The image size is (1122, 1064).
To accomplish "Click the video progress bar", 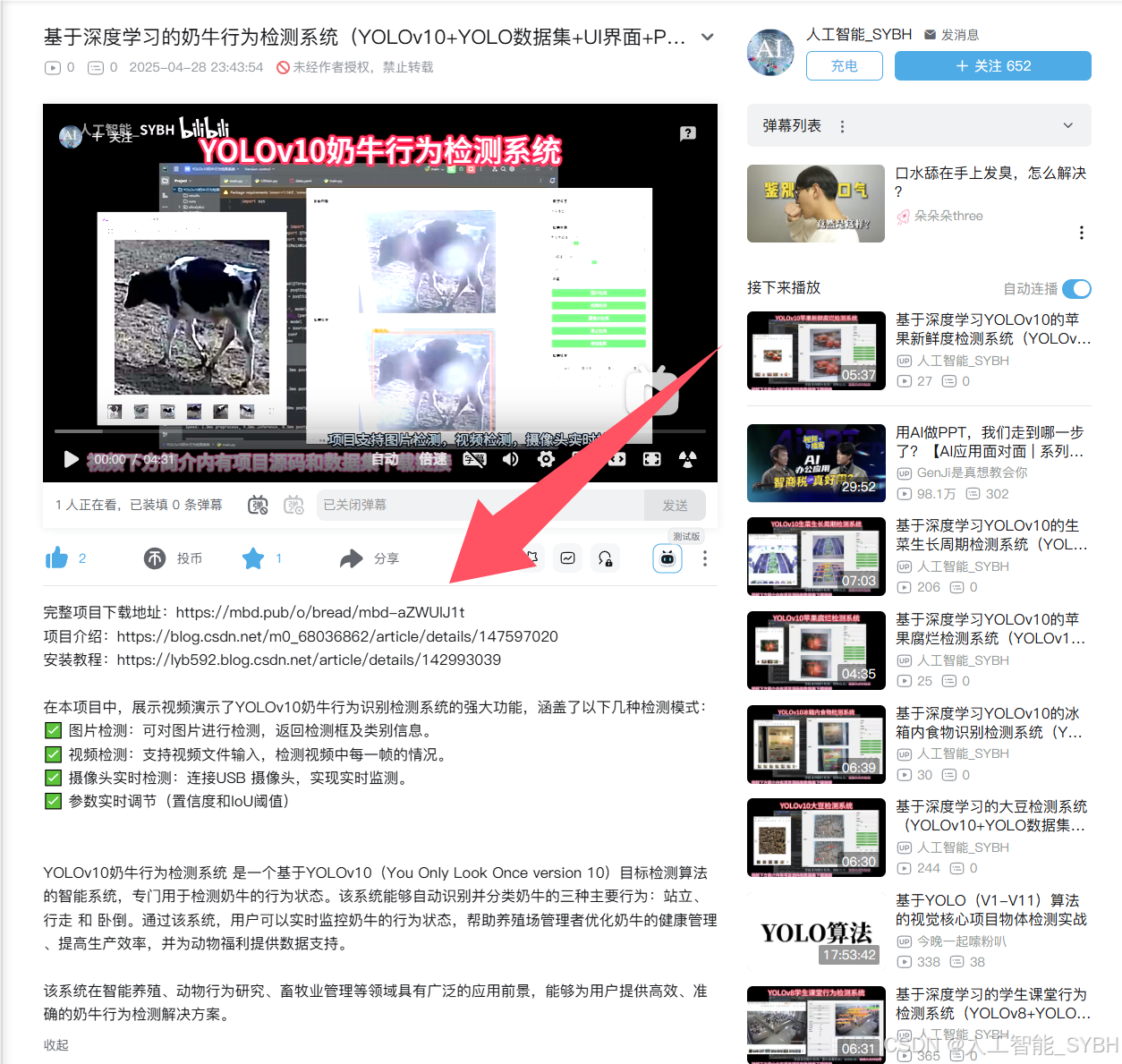I will (x=380, y=431).
